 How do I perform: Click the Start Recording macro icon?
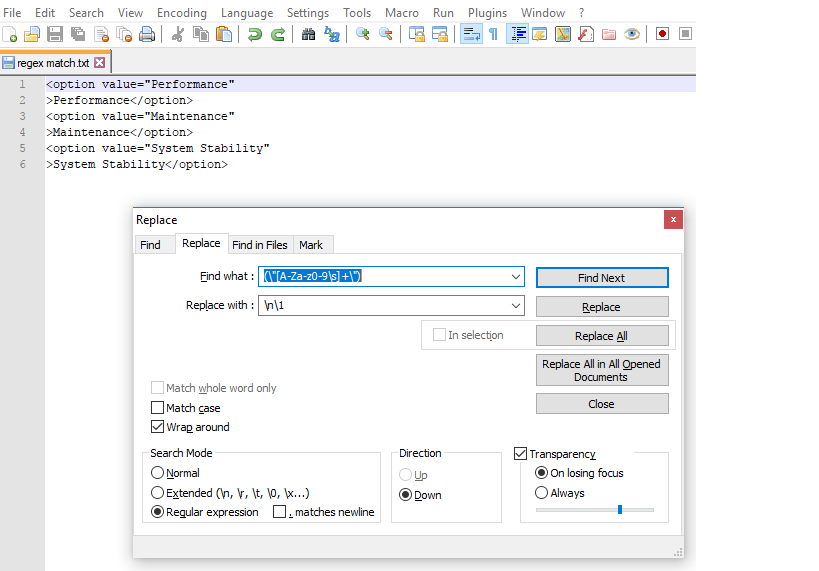point(662,34)
